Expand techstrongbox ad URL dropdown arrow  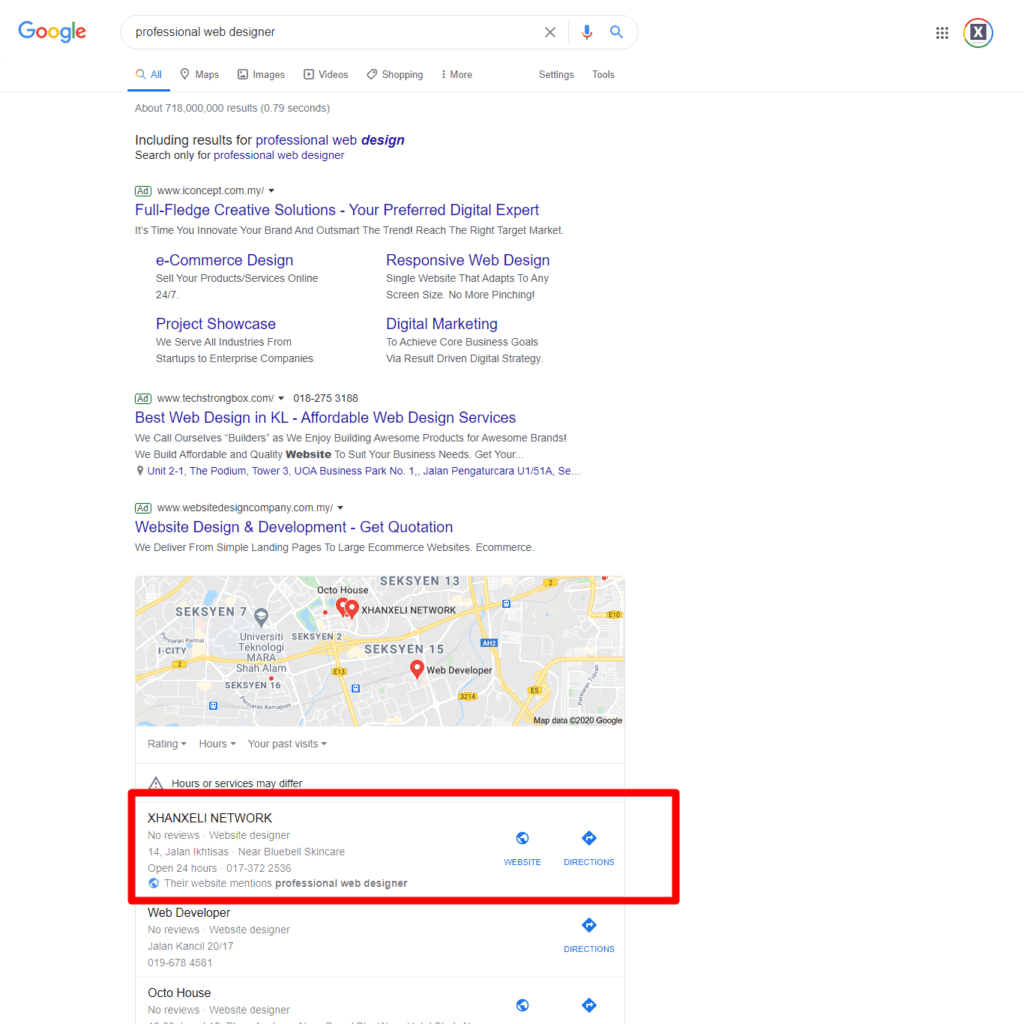[x=281, y=398]
